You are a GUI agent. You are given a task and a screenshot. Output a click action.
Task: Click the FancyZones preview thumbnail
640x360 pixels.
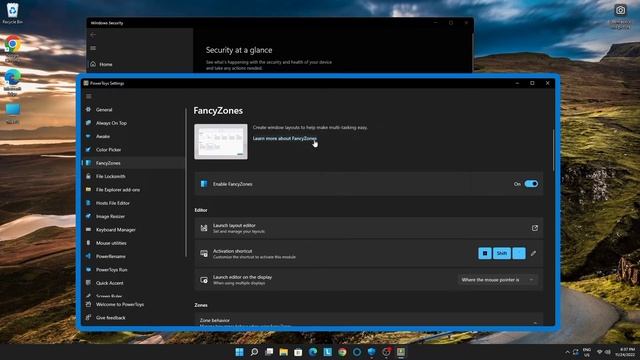tap(221, 142)
